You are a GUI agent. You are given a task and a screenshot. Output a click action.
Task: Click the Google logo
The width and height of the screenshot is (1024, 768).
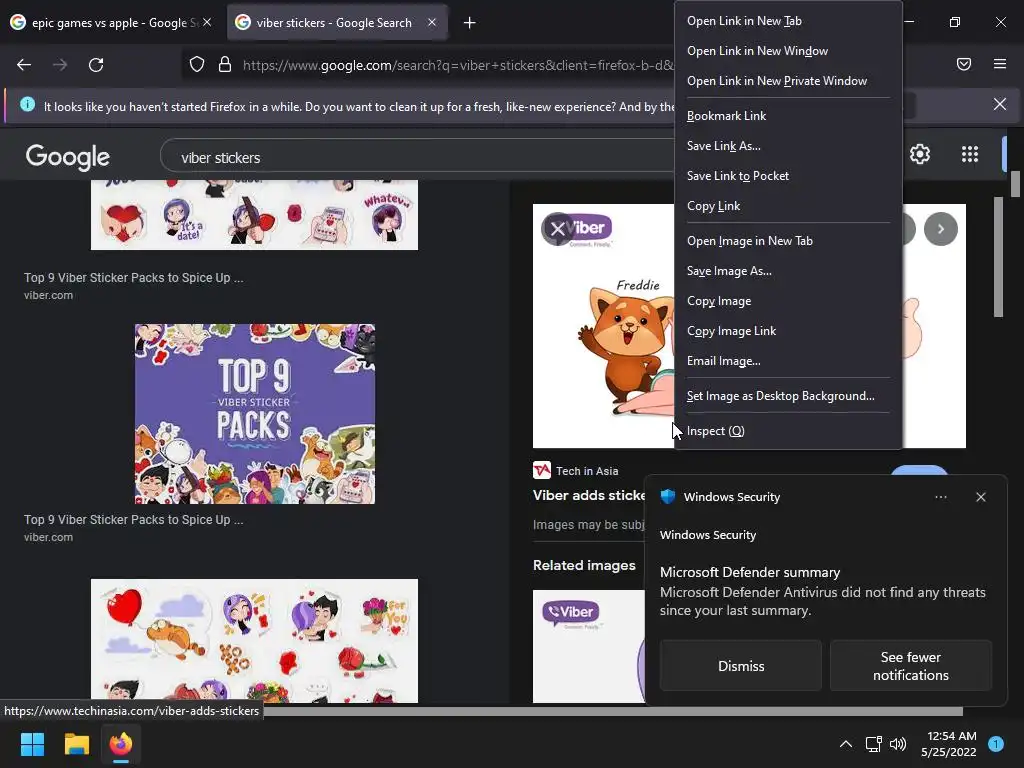tap(67, 157)
